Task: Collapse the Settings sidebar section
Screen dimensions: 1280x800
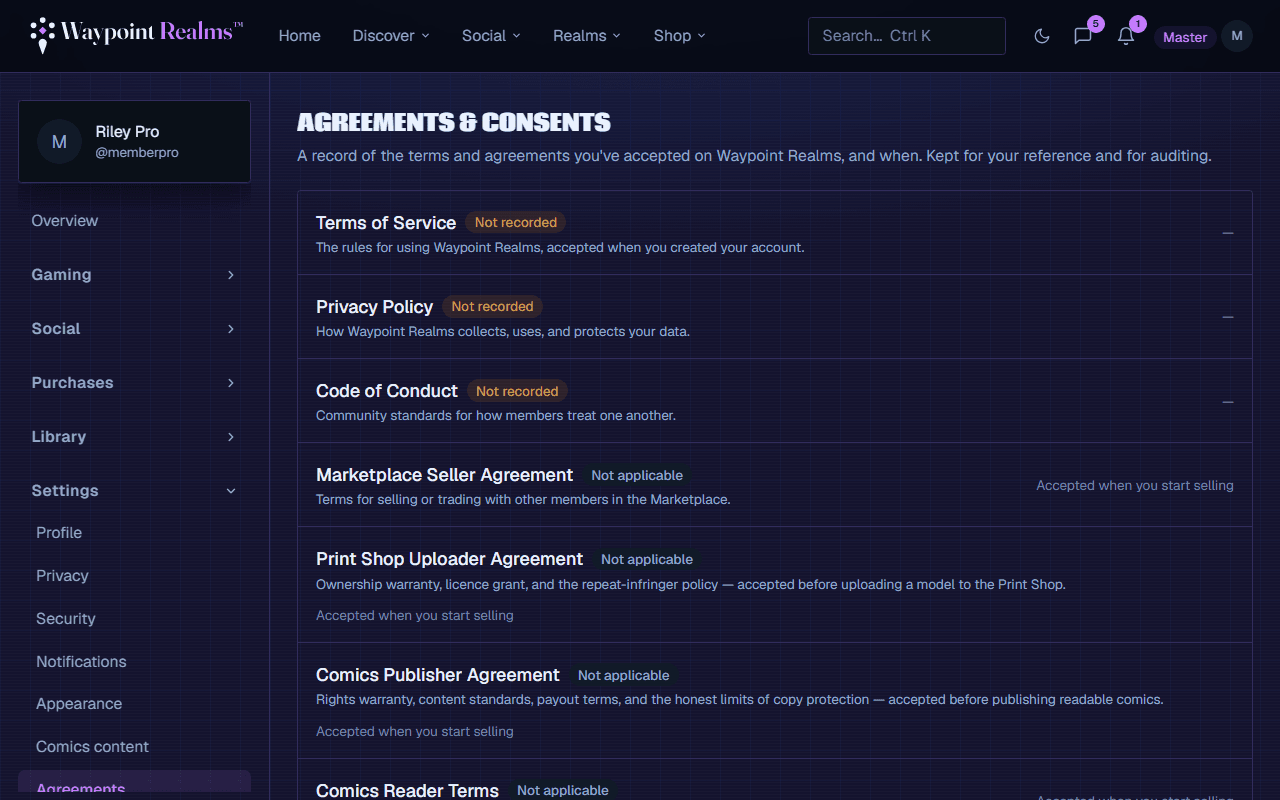Action: click(134, 491)
